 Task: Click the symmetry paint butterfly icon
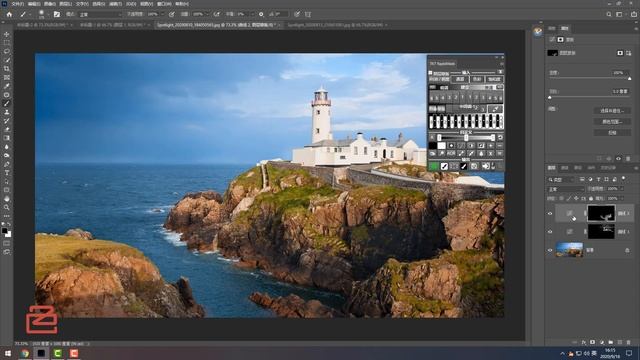308,14
